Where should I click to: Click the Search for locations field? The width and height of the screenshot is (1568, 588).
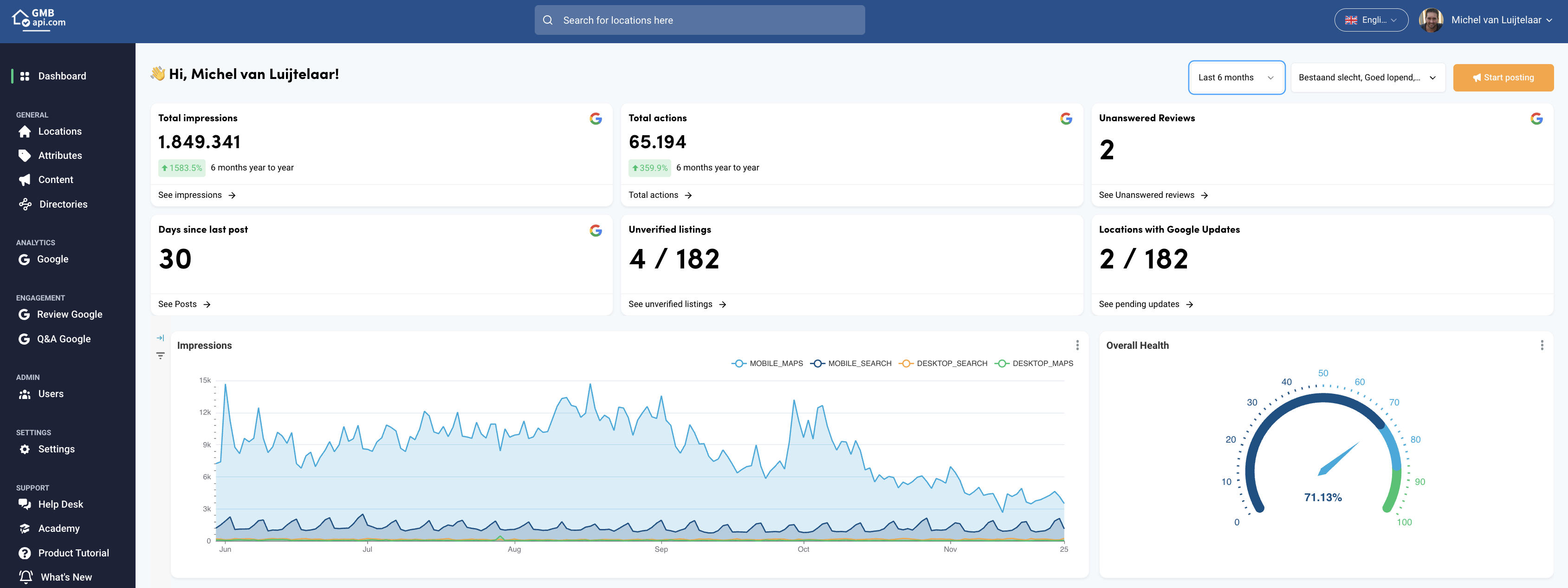point(700,20)
